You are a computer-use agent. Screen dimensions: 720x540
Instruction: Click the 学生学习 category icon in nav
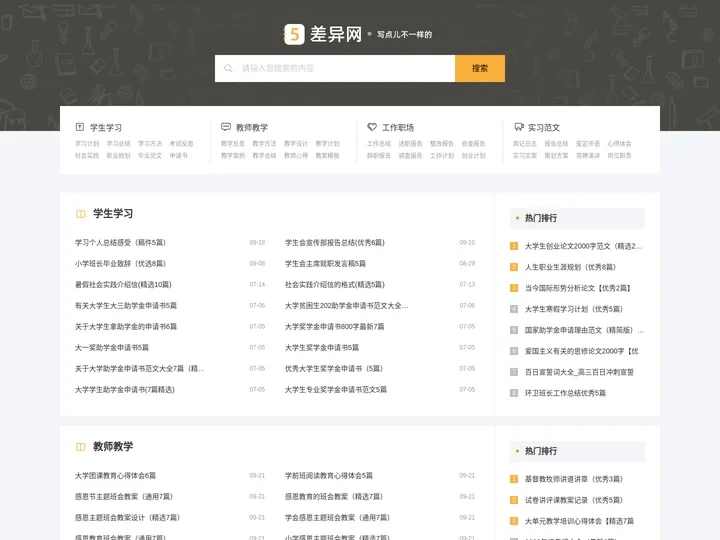click(80, 127)
